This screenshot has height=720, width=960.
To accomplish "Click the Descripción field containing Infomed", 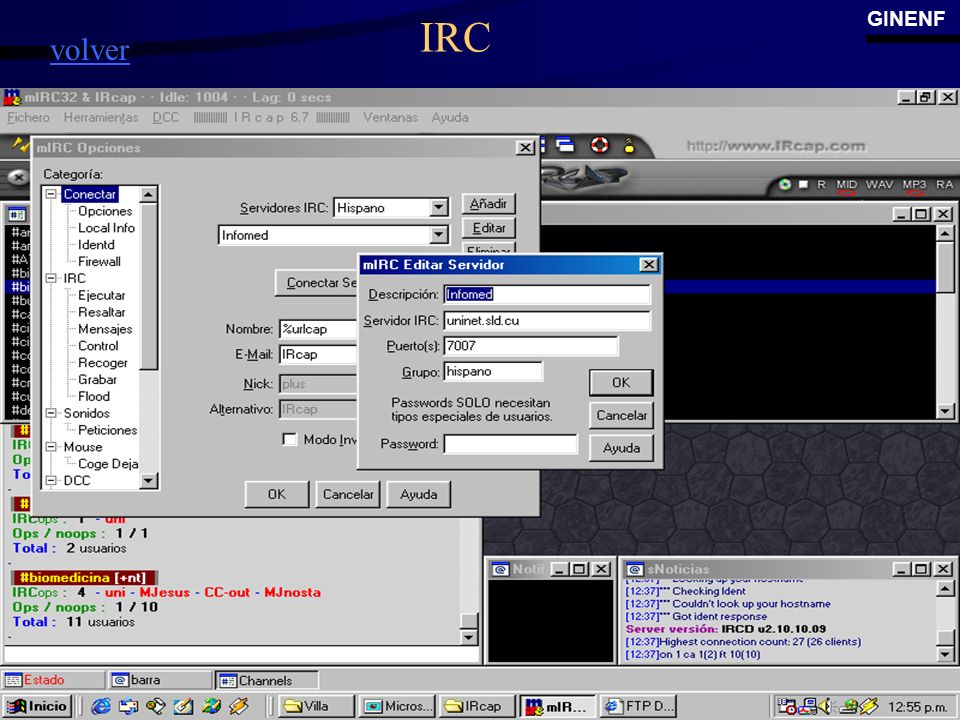I will 547,294.
